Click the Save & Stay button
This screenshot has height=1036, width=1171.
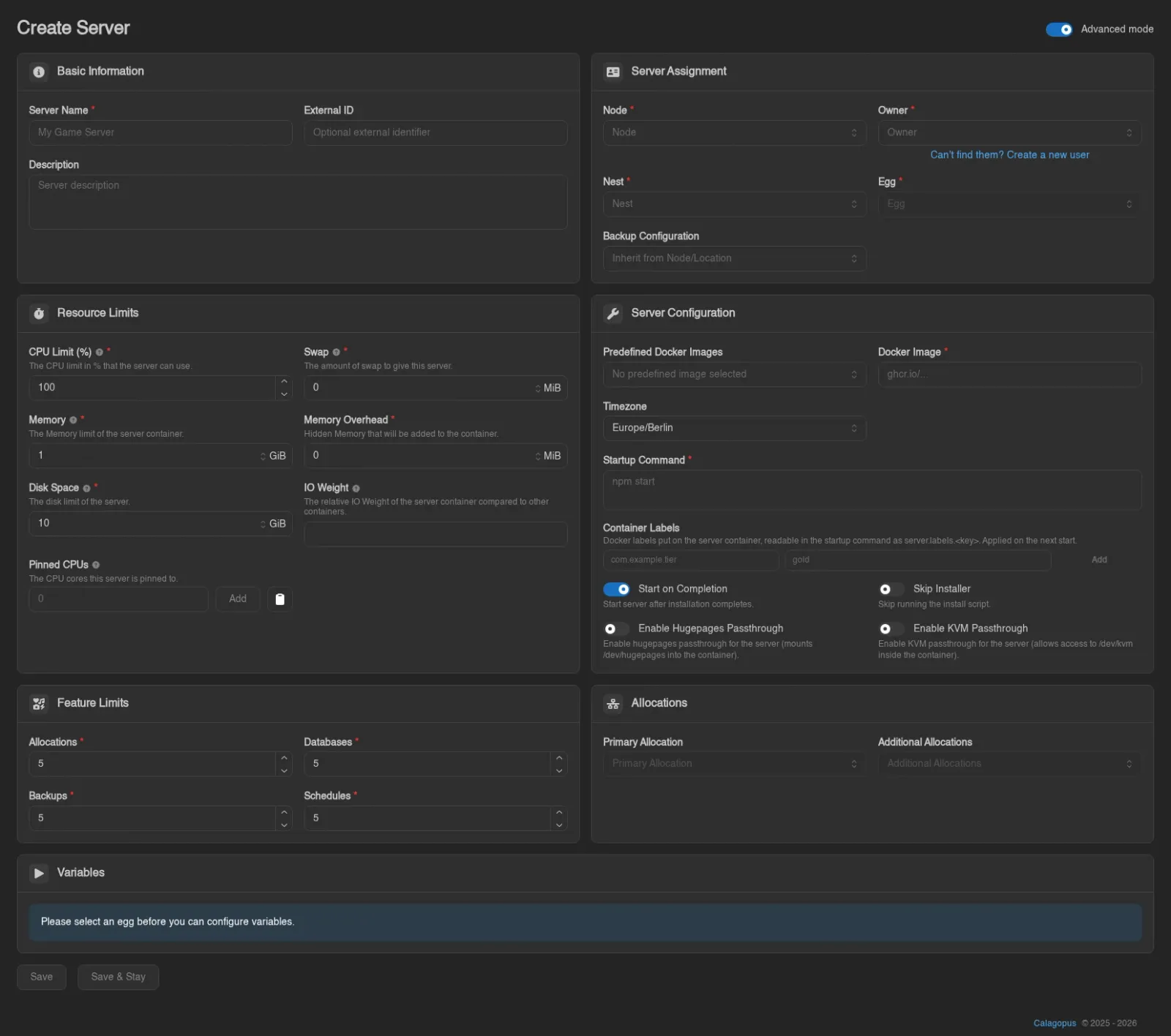pyautogui.click(x=118, y=977)
